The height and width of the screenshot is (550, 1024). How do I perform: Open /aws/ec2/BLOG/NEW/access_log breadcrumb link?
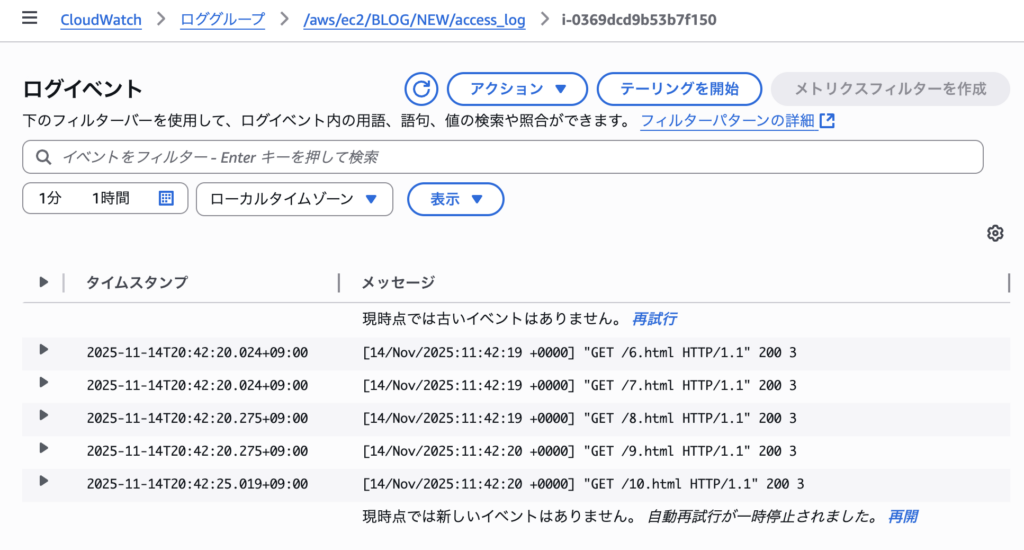point(414,20)
